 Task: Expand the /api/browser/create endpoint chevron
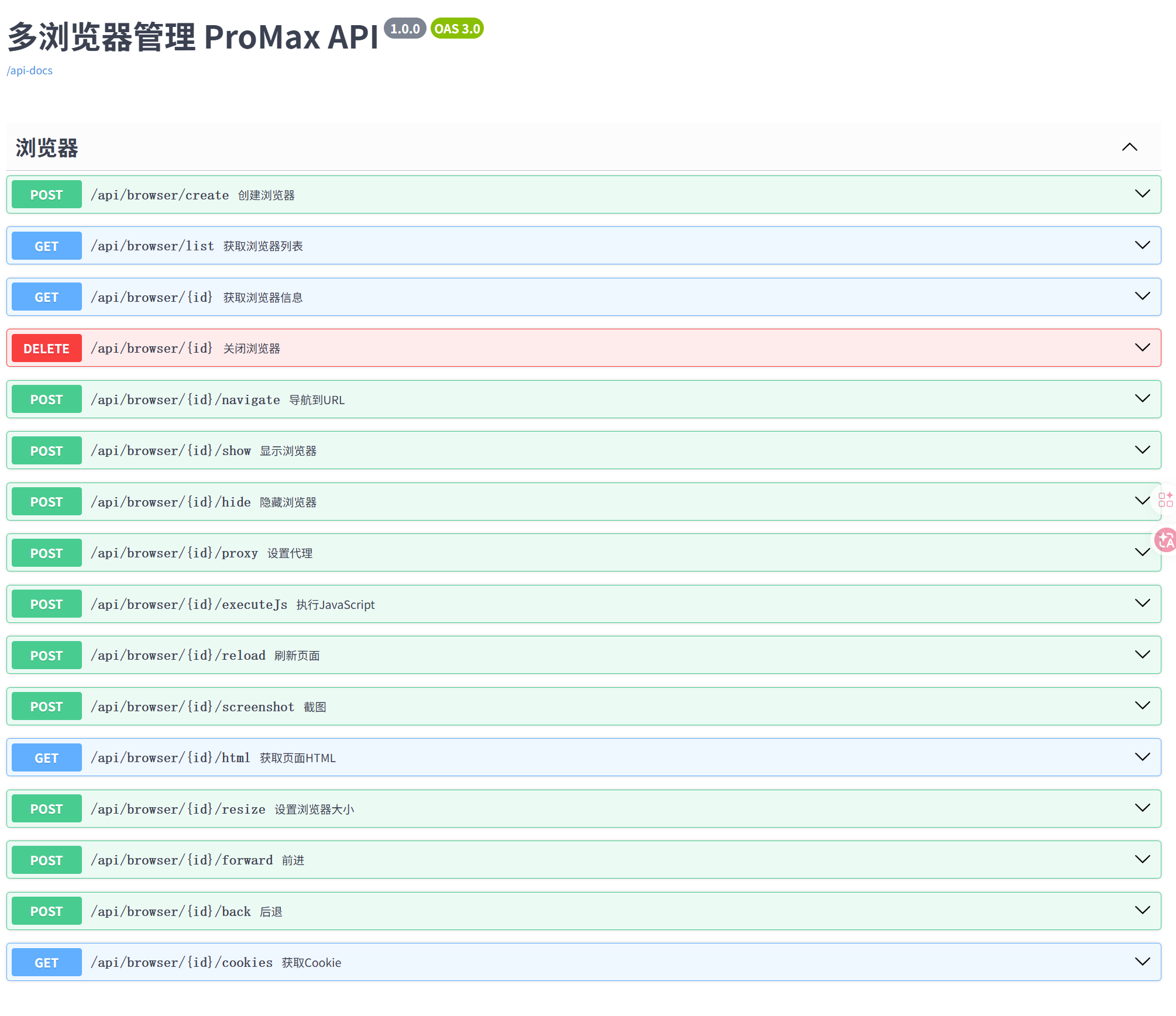click(1142, 194)
